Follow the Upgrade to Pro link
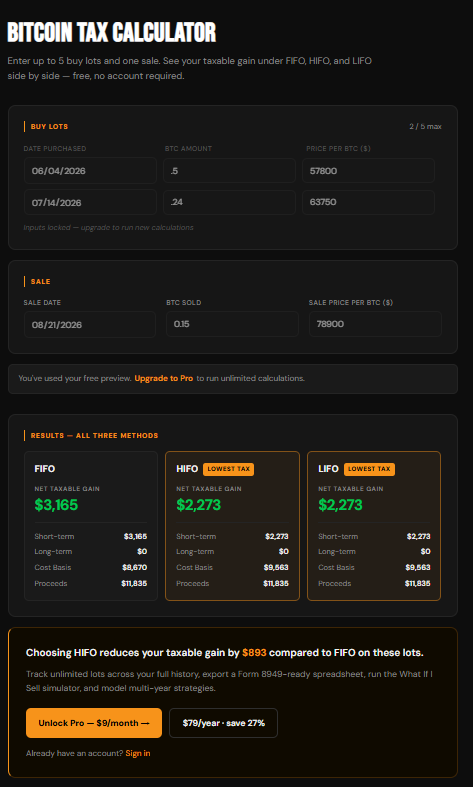Viewport: 473px width, 787px height. pyautogui.click(x=164, y=378)
